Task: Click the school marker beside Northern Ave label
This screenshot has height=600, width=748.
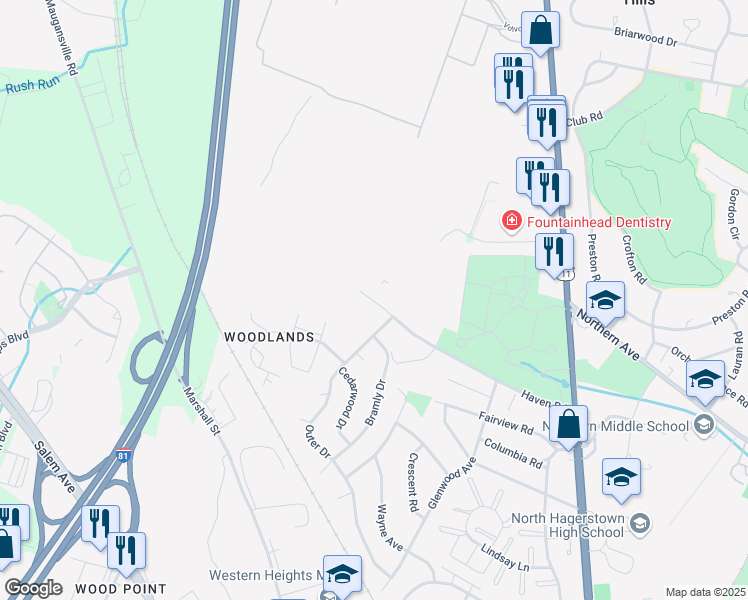Action: coord(605,301)
